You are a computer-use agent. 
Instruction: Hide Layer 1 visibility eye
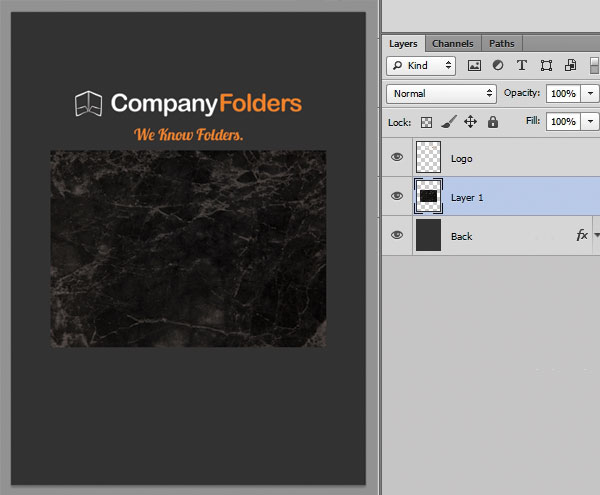[x=397, y=196]
